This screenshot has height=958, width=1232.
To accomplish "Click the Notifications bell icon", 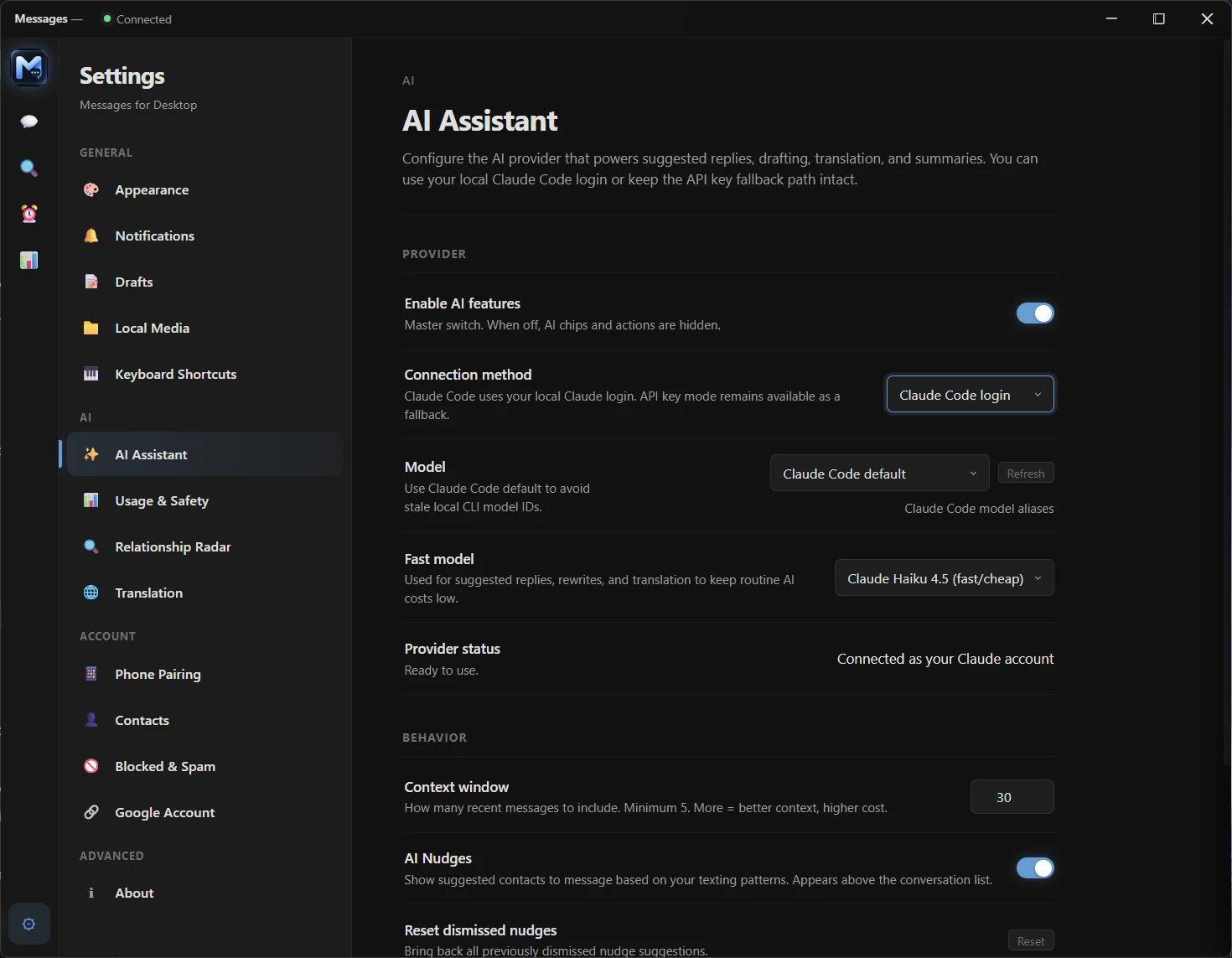I will tap(91, 236).
